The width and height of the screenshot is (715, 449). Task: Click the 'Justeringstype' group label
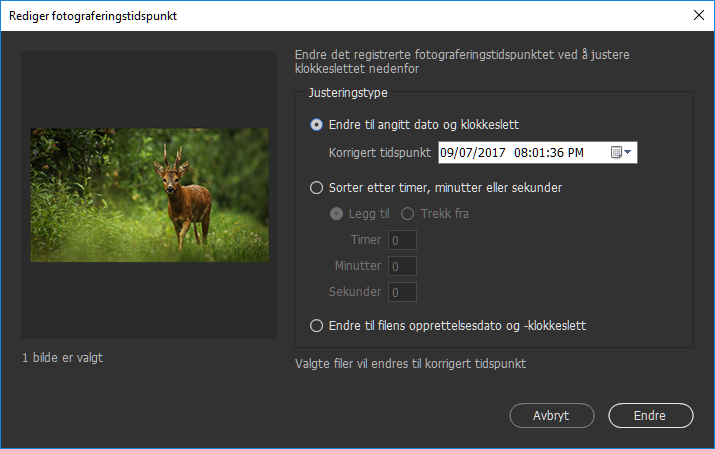[348, 93]
